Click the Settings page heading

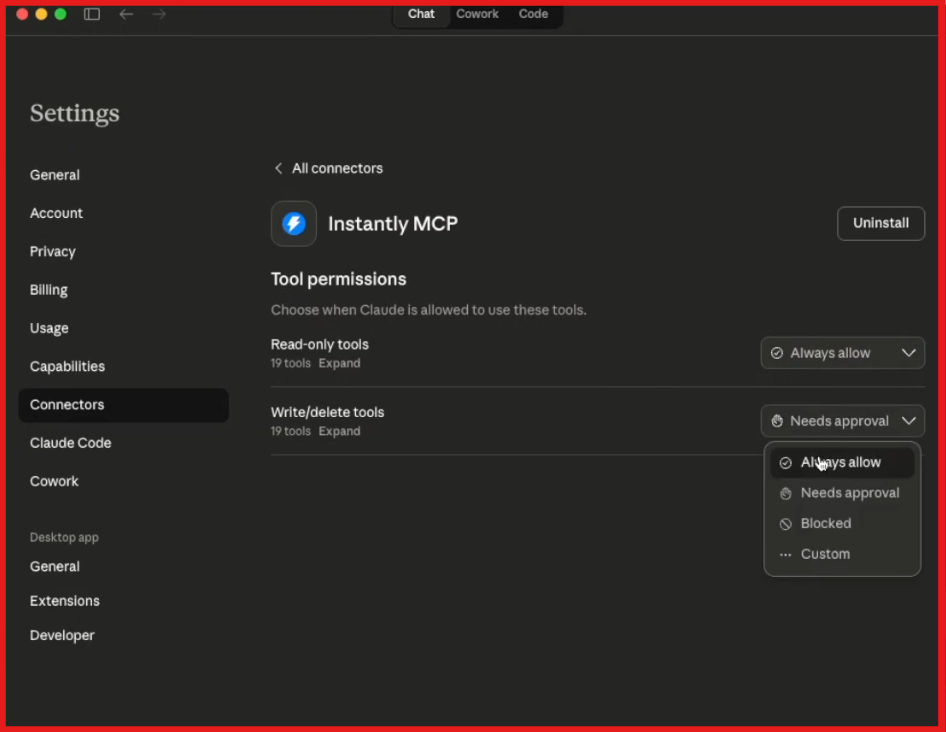pyautogui.click(x=75, y=113)
